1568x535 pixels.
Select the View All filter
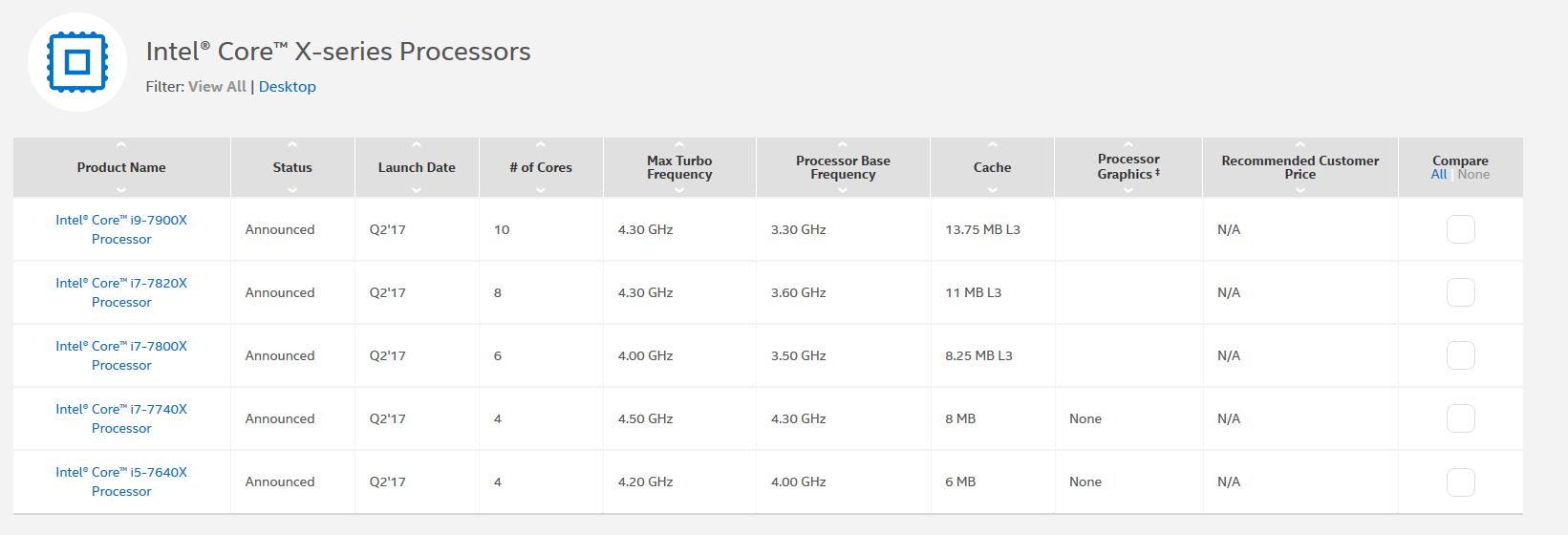[x=217, y=87]
